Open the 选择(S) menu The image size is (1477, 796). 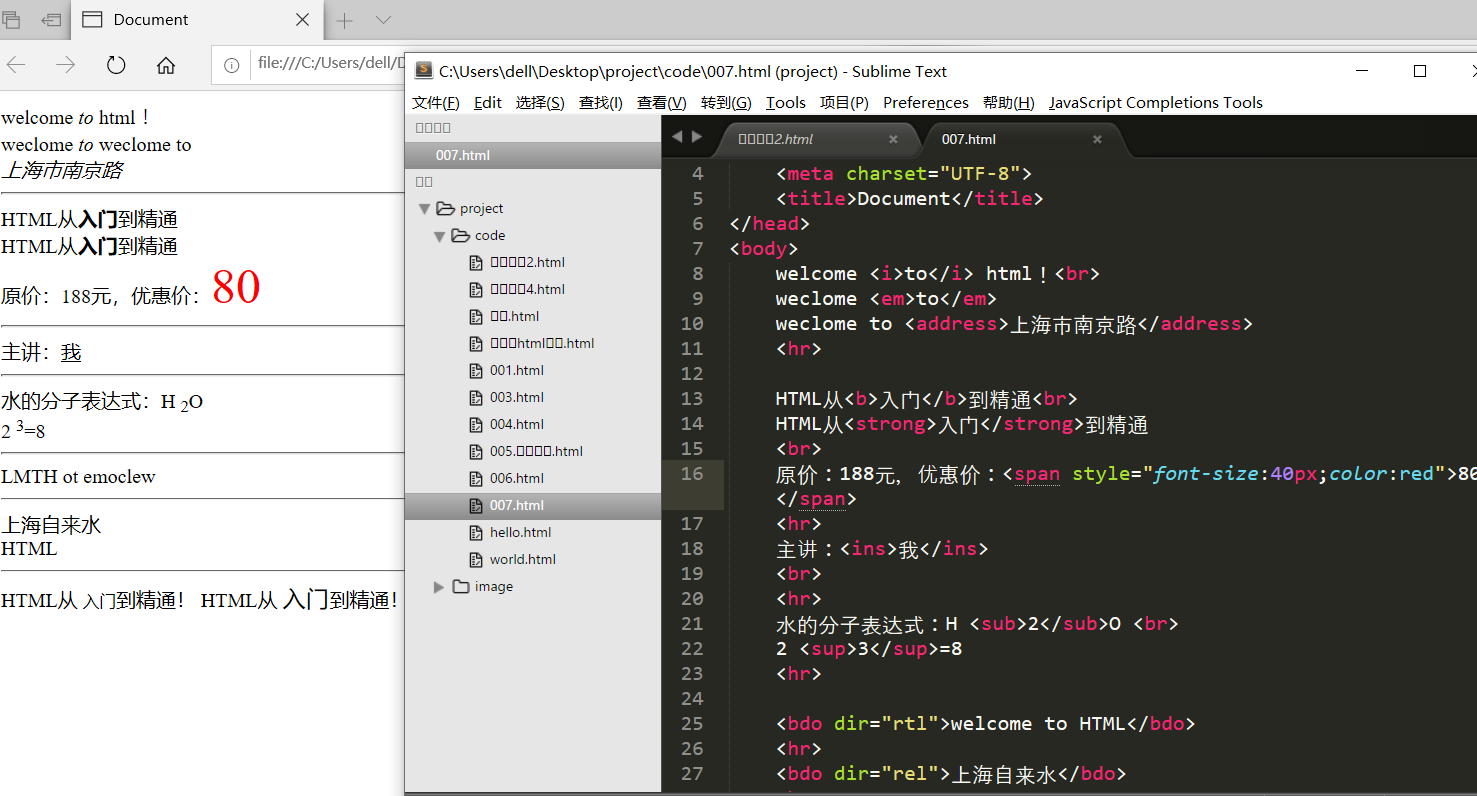[540, 102]
